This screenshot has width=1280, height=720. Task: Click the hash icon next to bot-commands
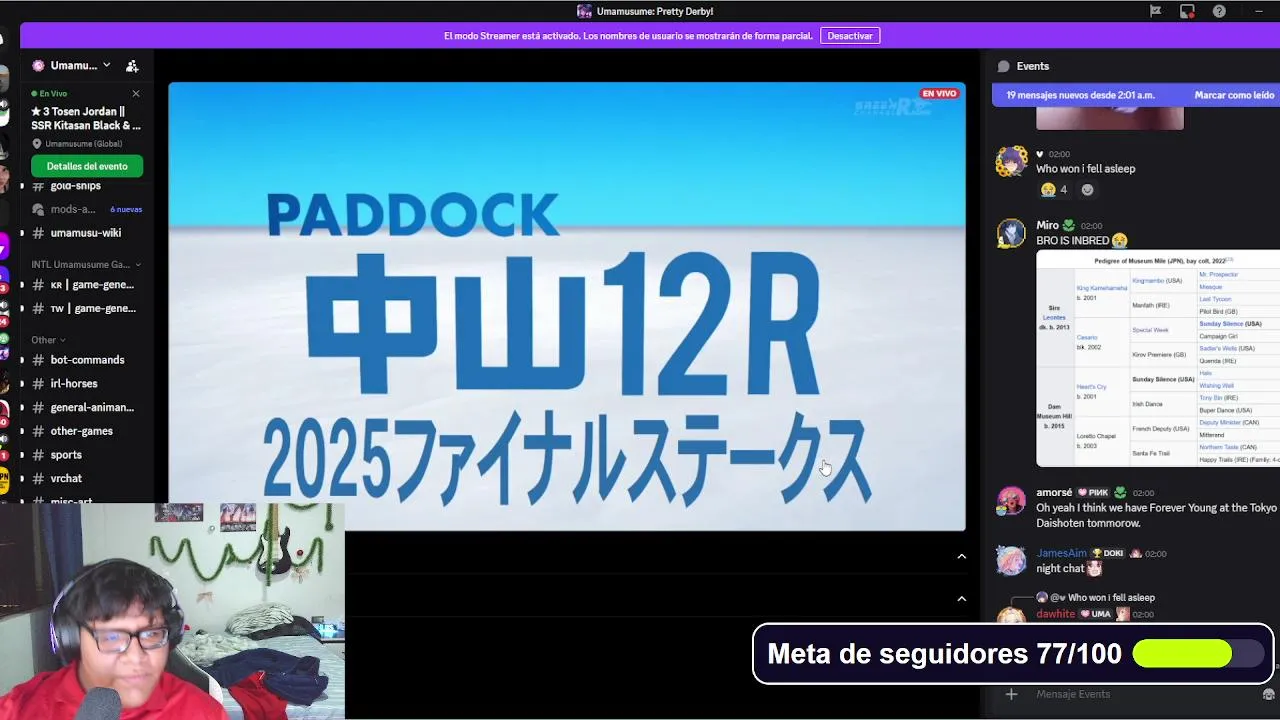pyautogui.click(x=37, y=360)
